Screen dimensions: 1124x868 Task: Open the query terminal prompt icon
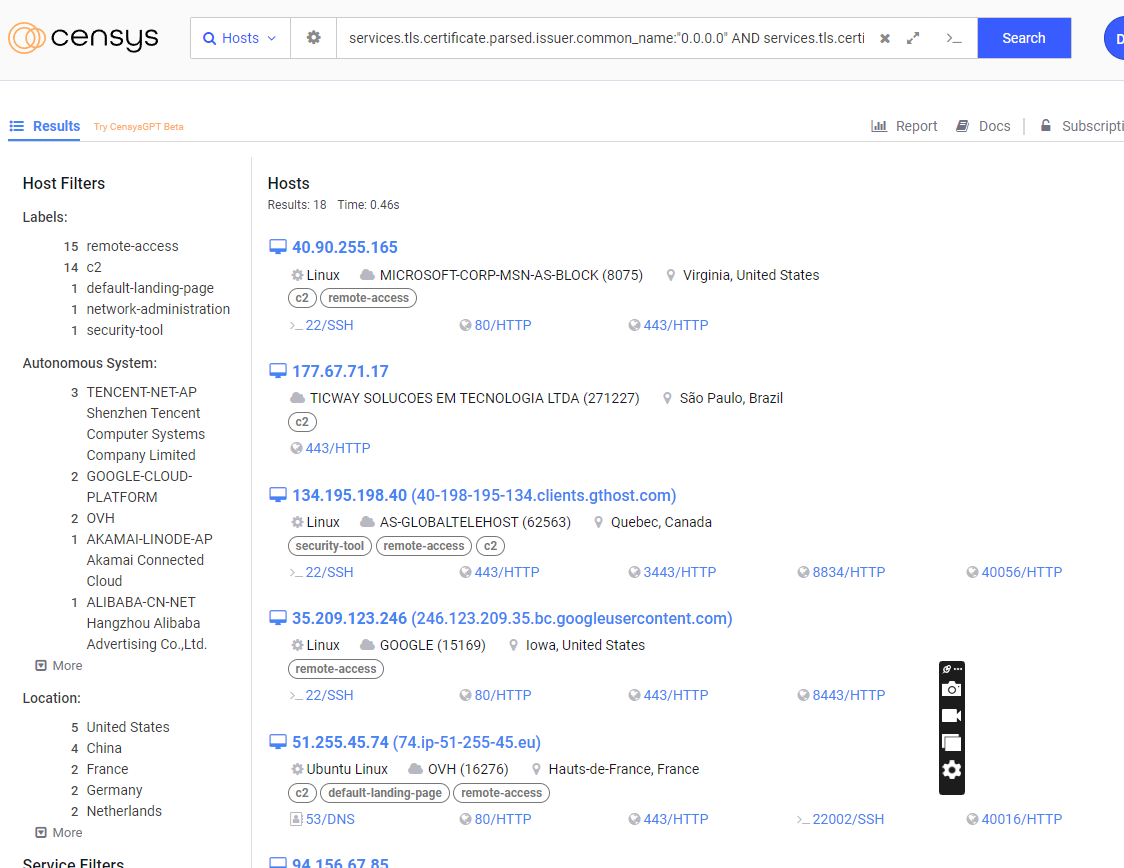point(953,39)
